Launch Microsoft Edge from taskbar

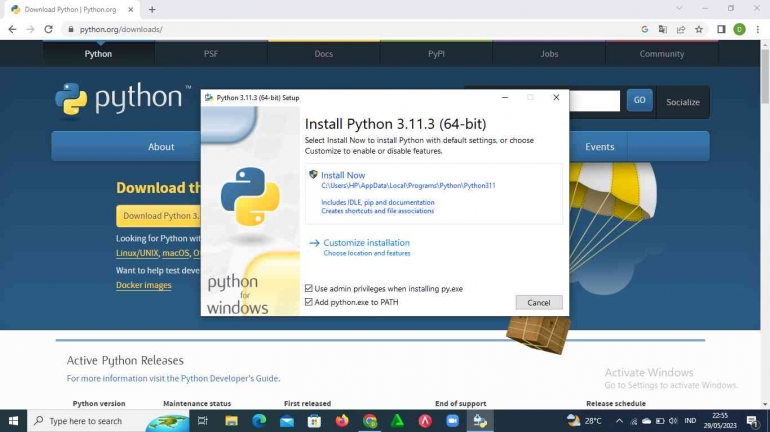tap(259, 421)
